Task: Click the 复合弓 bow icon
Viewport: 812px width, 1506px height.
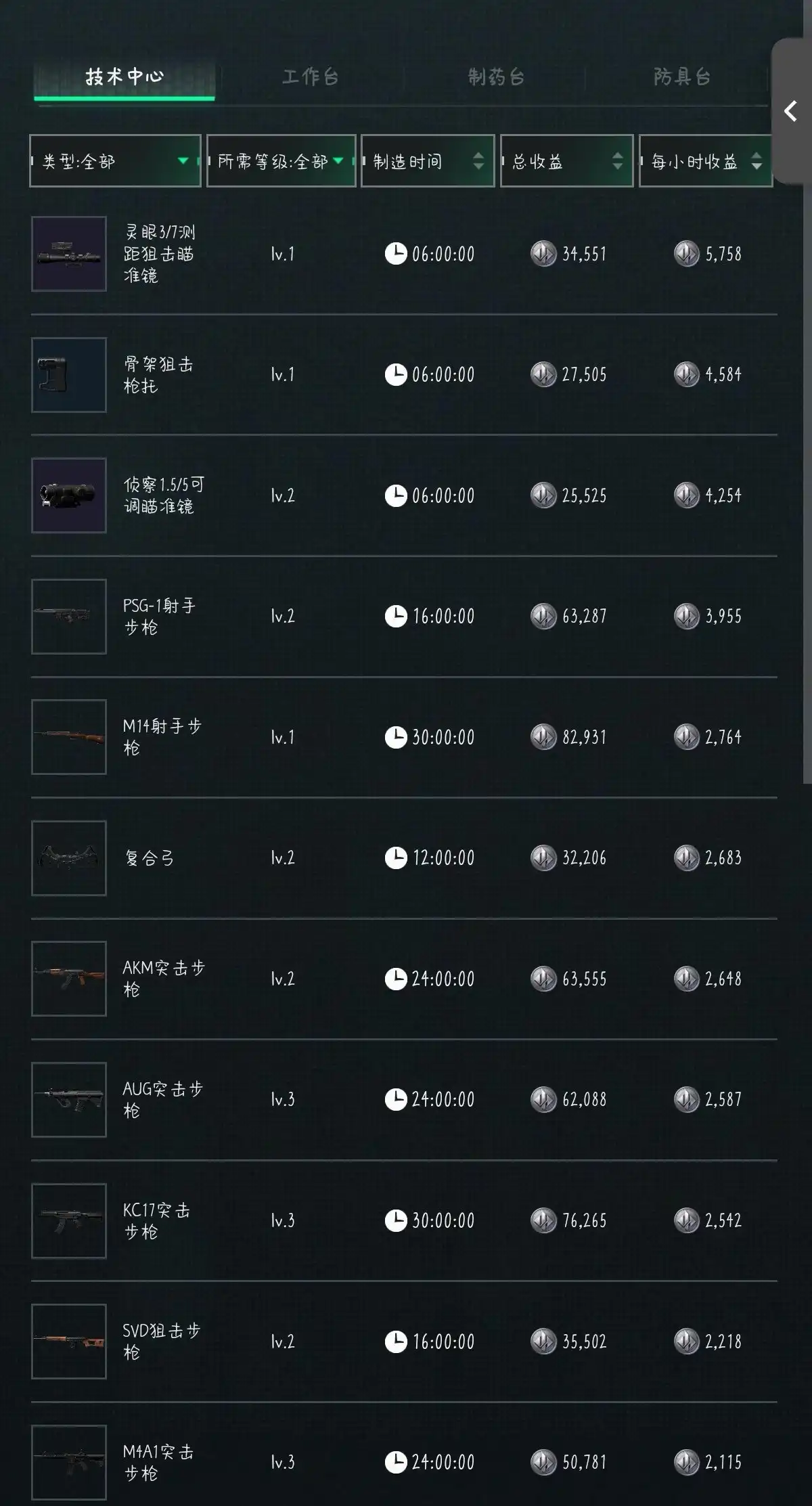Action: (x=69, y=858)
